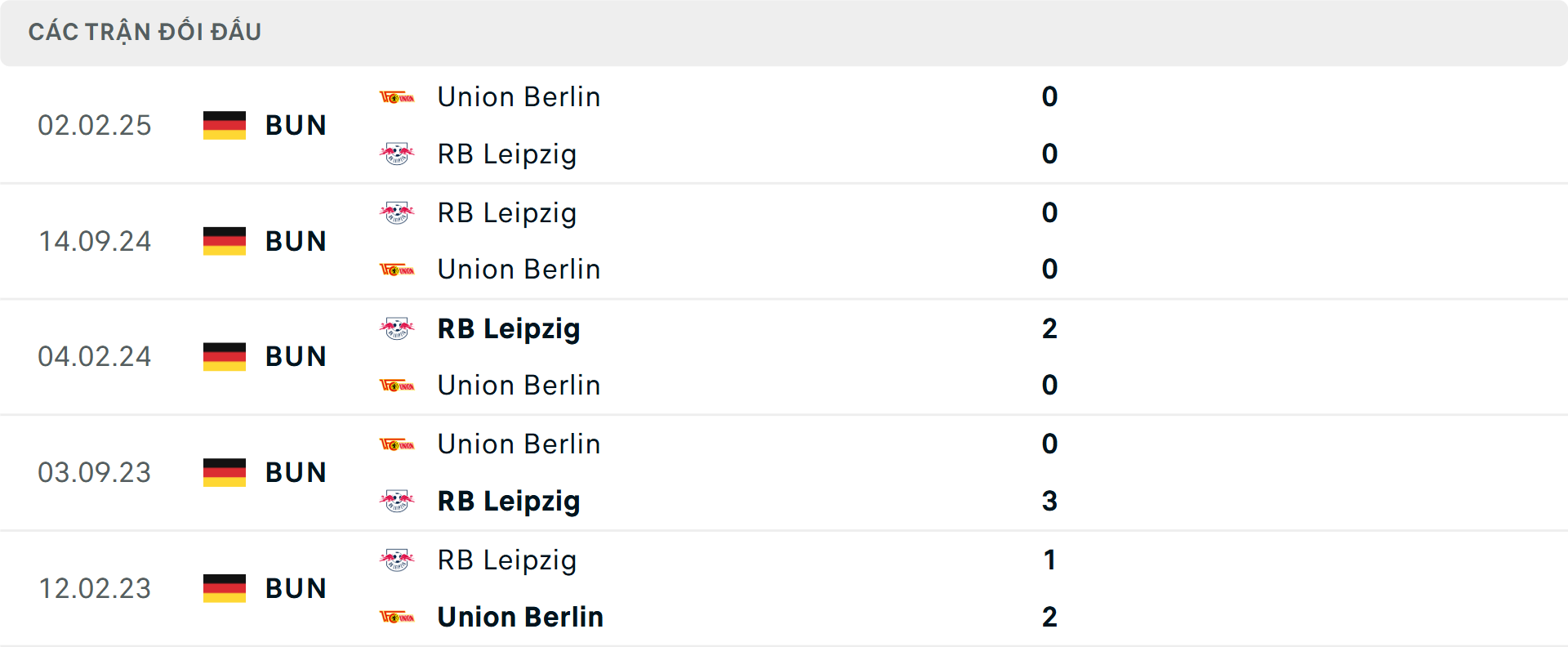
Task: Open the Union Berlin team page from the 02.02.25 match
Action: pyautogui.click(x=518, y=96)
